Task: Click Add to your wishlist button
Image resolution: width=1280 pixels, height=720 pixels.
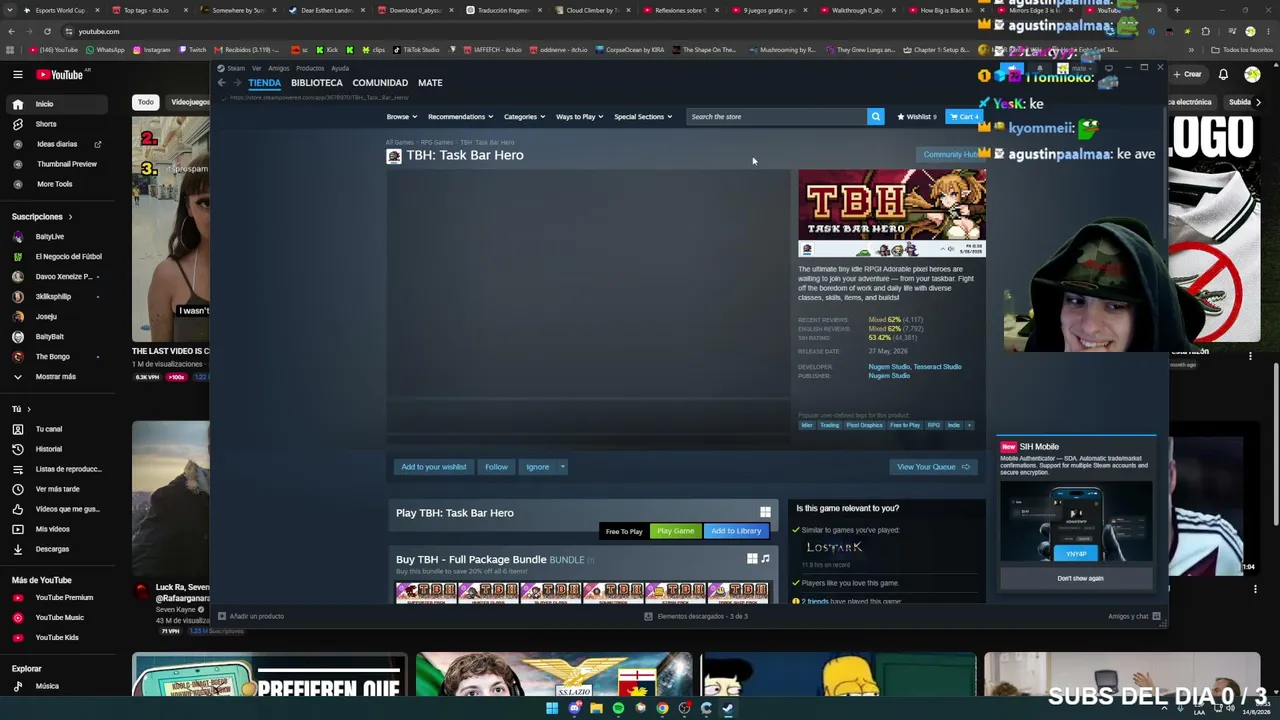Action: point(434,467)
